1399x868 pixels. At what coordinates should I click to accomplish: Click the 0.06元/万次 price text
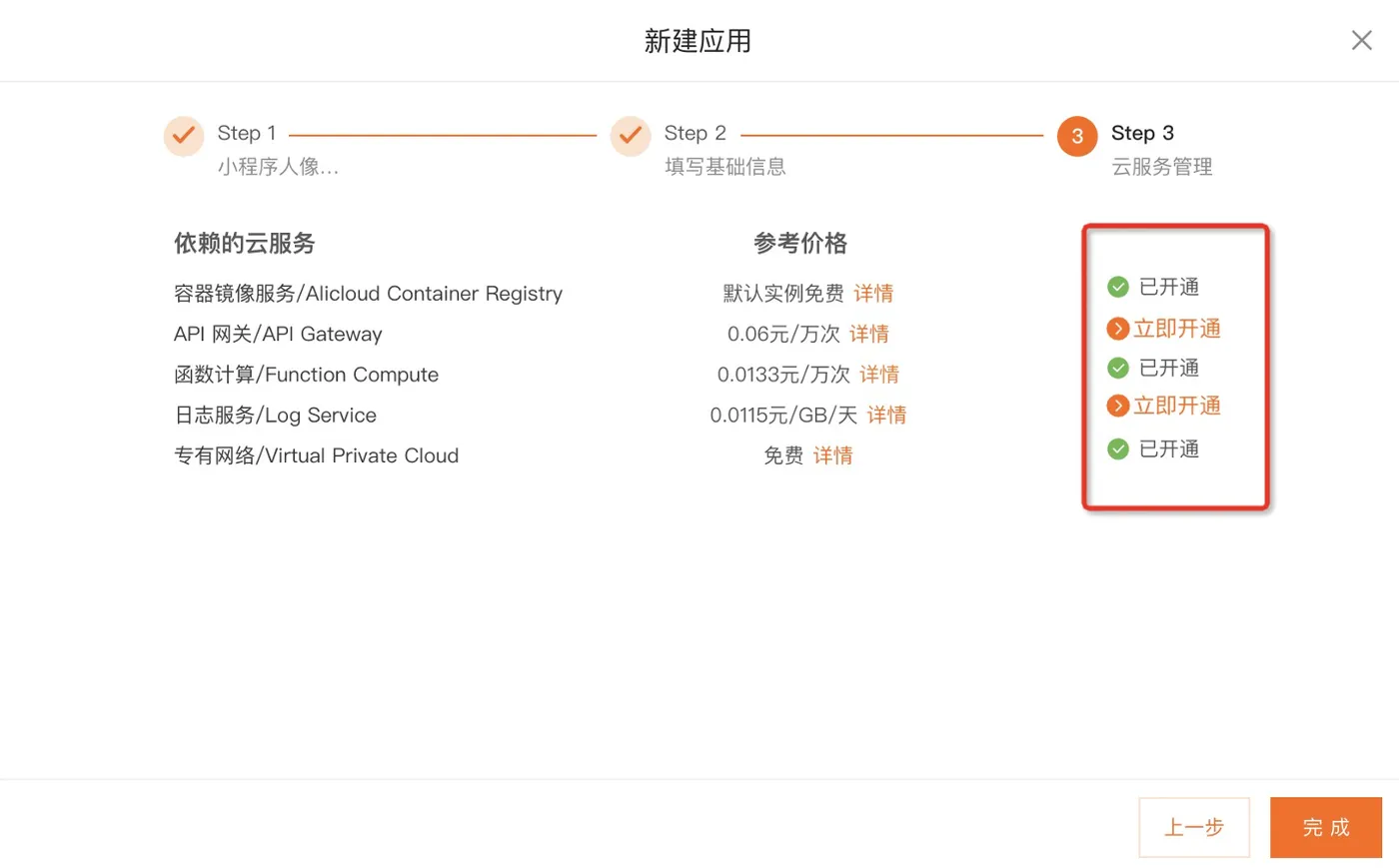tap(783, 334)
